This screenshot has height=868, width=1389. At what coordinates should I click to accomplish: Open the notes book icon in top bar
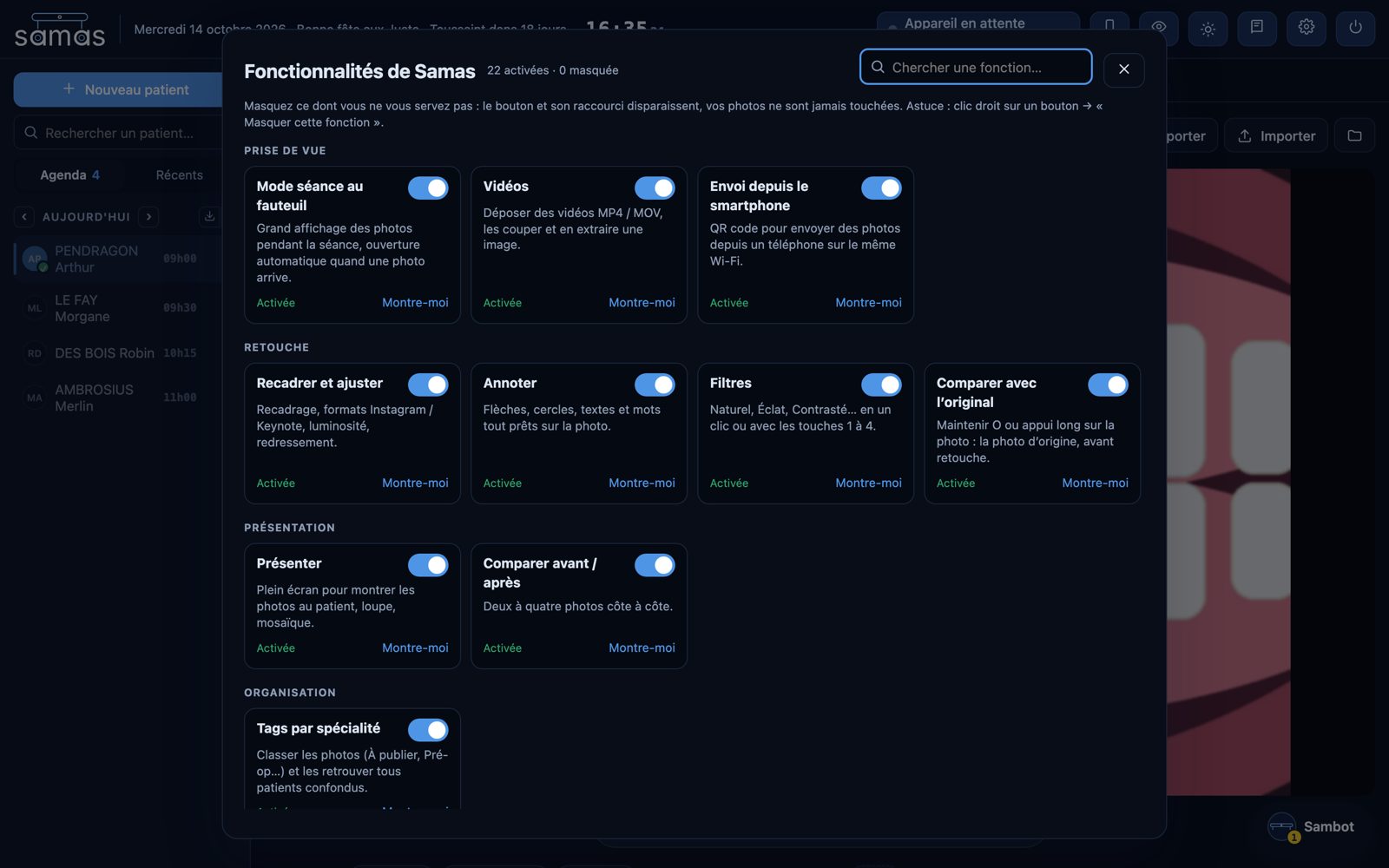[1256, 28]
